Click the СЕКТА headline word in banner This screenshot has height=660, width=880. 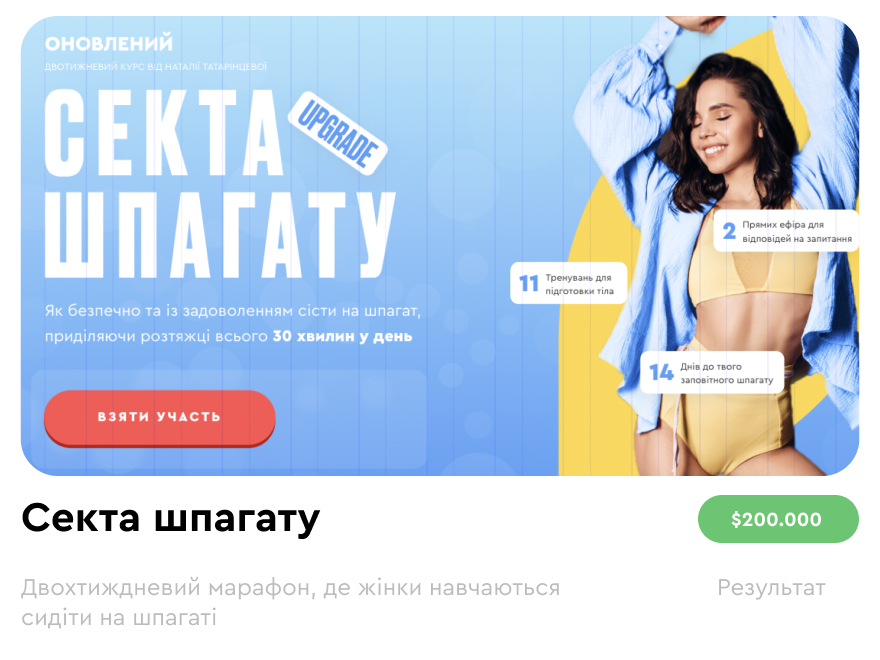pyautogui.click(x=164, y=132)
